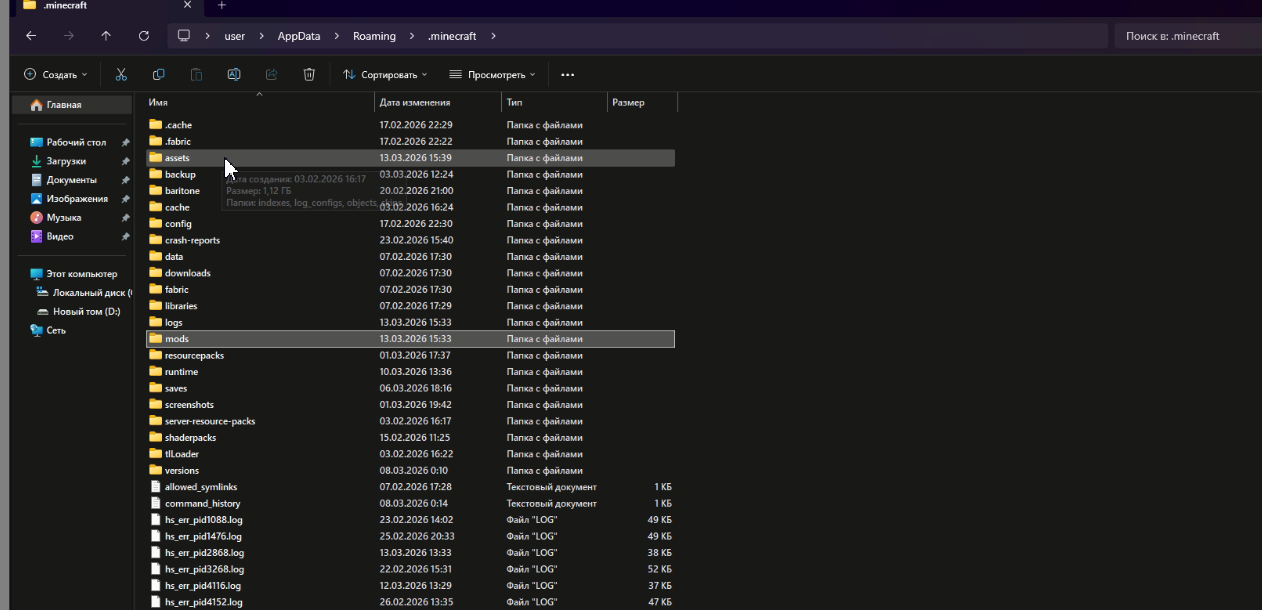Image resolution: width=1262 pixels, height=610 pixels.
Task: Sort by the Дата изменения column header
Action: (x=415, y=102)
